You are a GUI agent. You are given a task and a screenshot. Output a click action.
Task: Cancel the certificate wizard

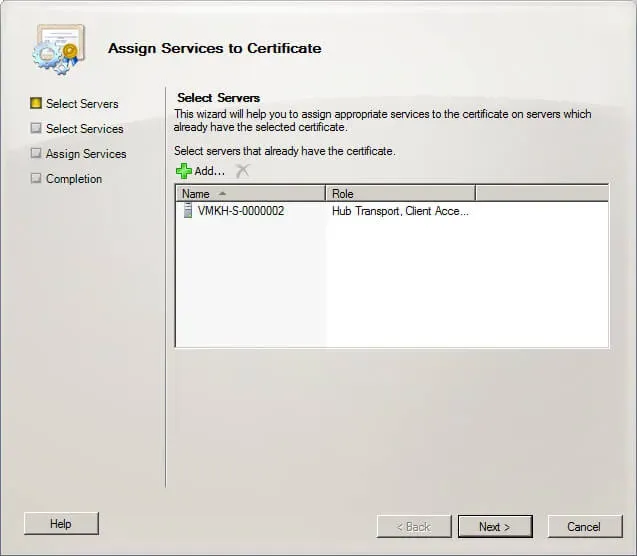[x=585, y=527]
